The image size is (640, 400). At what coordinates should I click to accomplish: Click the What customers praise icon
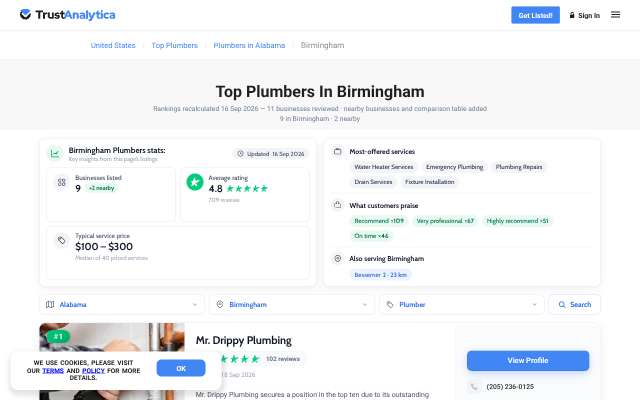pos(338,205)
